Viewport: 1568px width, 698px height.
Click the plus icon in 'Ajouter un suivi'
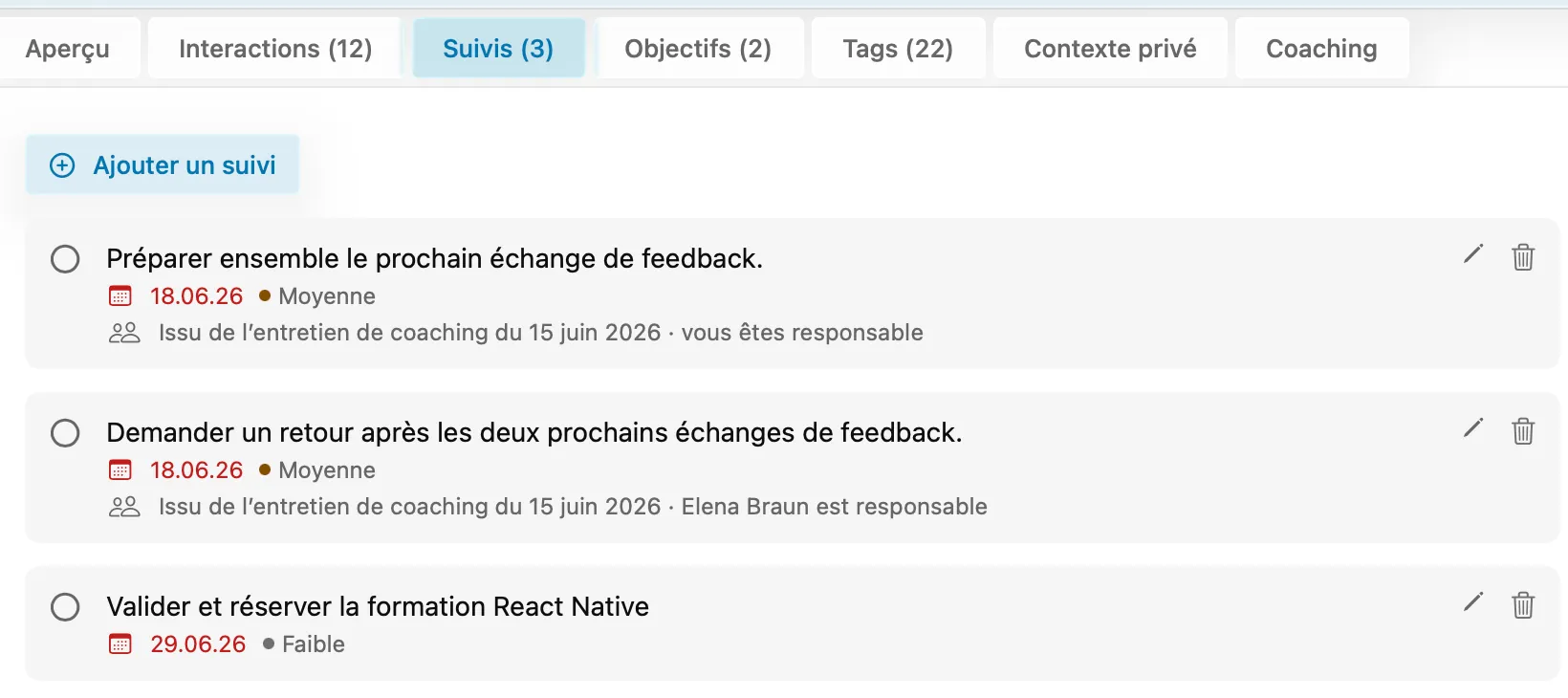pos(62,165)
